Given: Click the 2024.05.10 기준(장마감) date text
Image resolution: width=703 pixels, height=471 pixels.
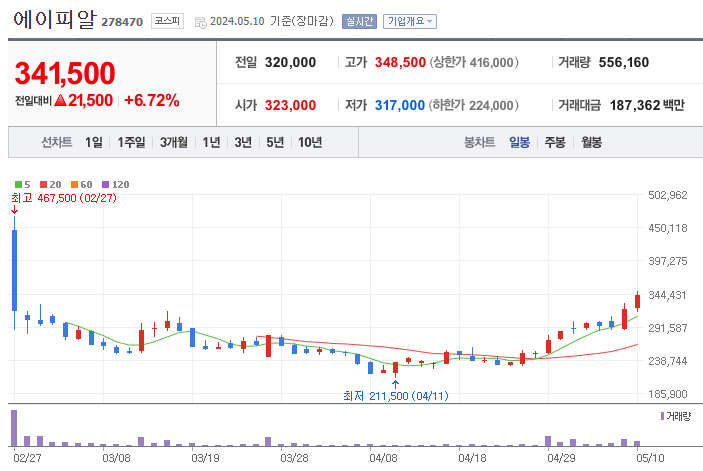Looking at the screenshot, I should [x=272, y=21].
